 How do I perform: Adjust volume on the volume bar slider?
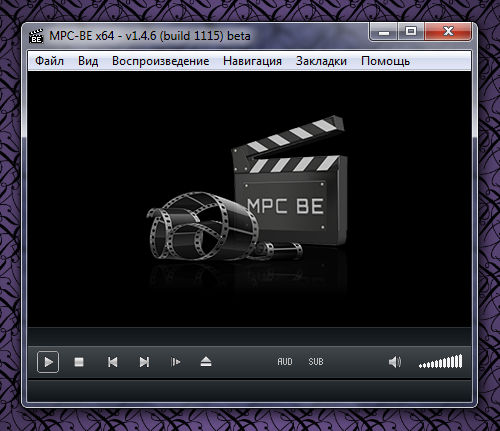click(x=441, y=361)
